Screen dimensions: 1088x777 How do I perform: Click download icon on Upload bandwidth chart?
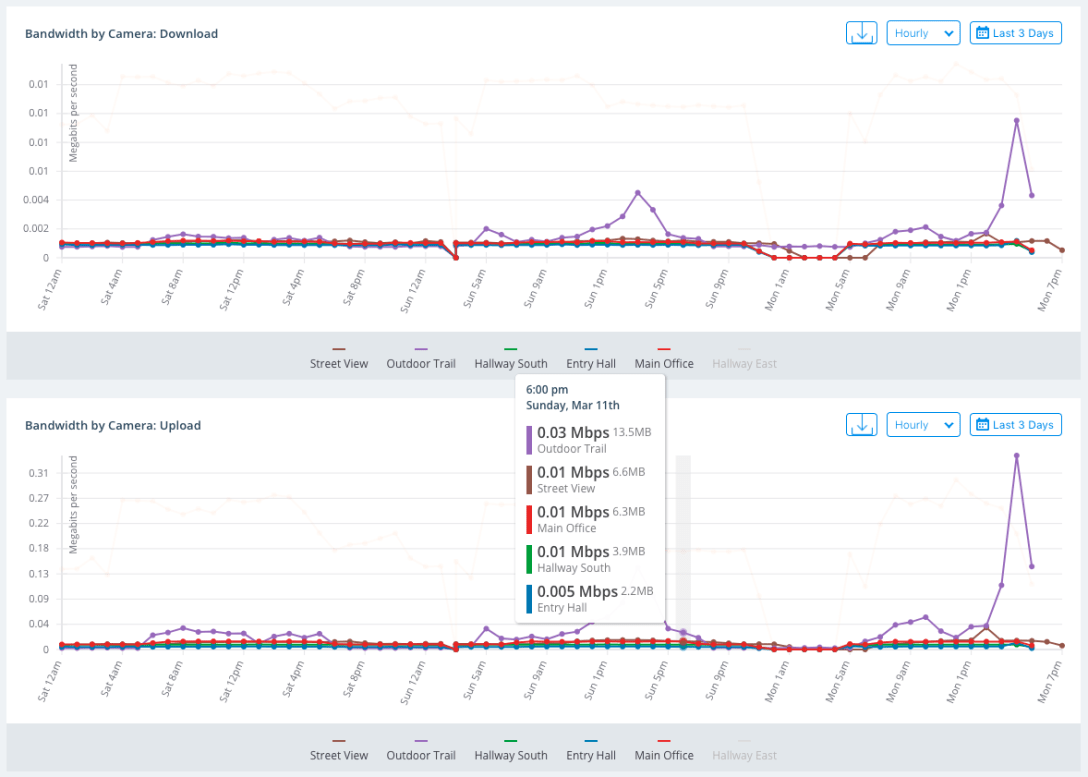click(x=861, y=425)
